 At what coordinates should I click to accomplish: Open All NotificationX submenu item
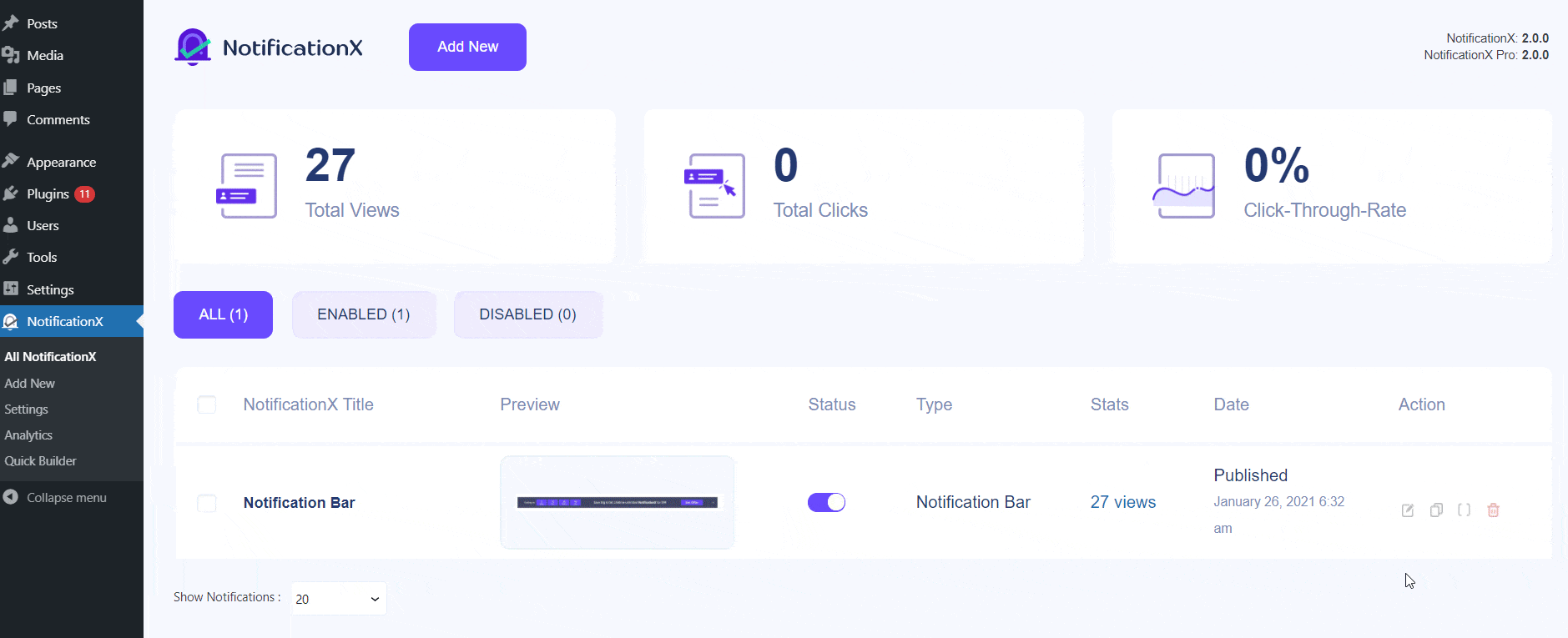coord(51,356)
